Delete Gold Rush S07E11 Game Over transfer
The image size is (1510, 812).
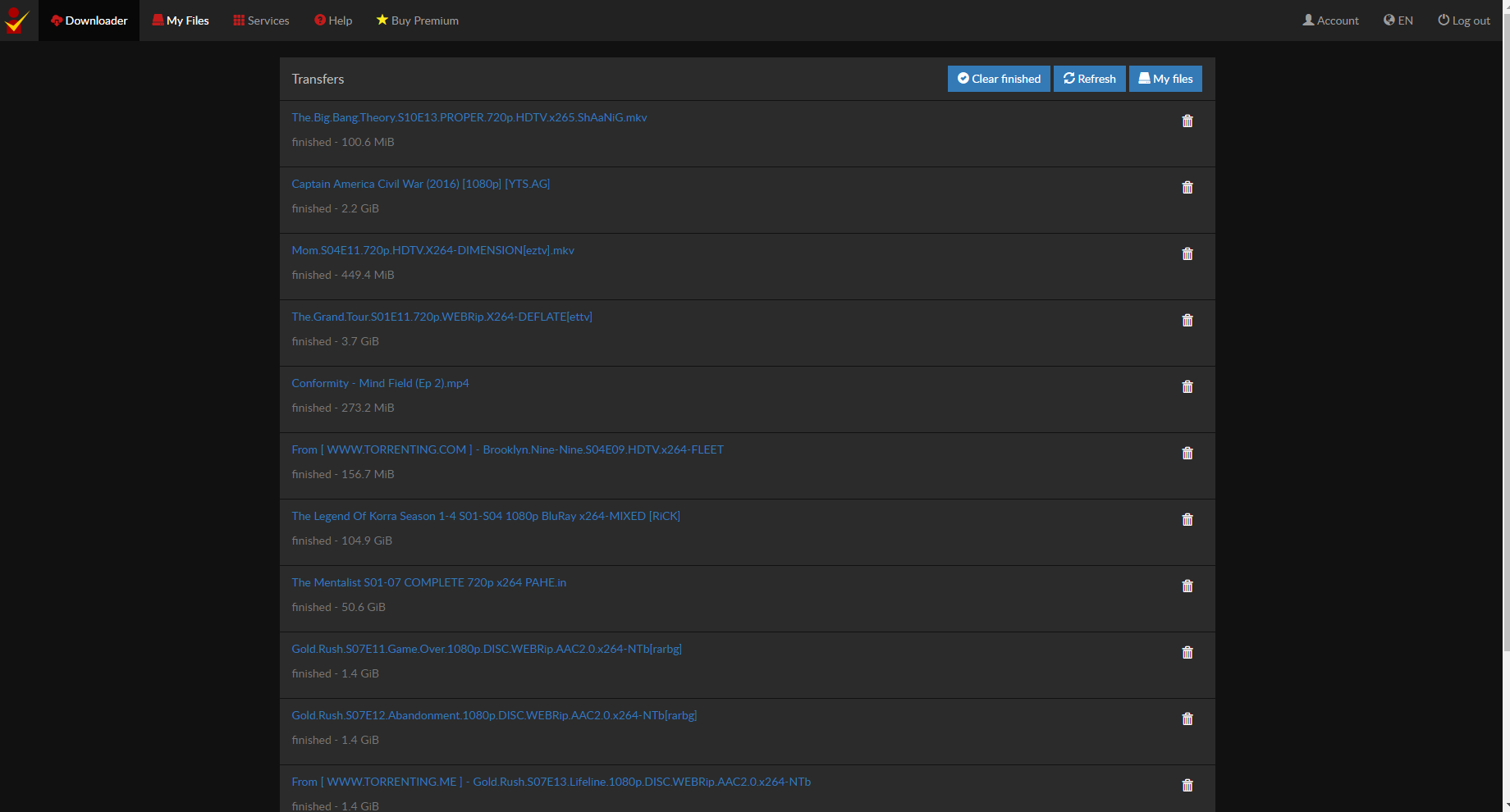(1187, 653)
